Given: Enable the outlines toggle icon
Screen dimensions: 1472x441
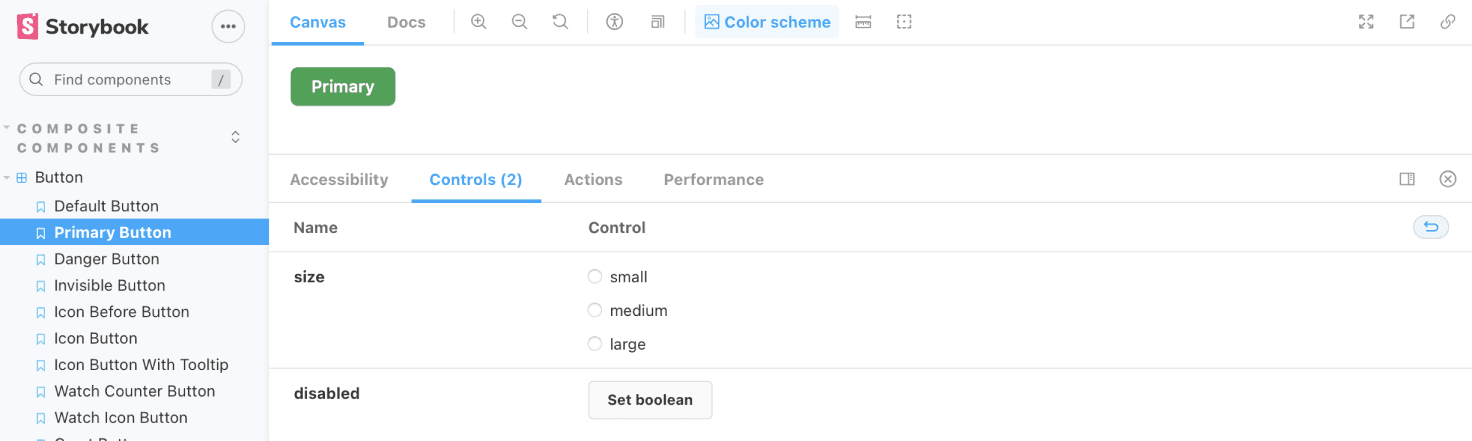Looking at the screenshot, I should [x=904, y=22].
